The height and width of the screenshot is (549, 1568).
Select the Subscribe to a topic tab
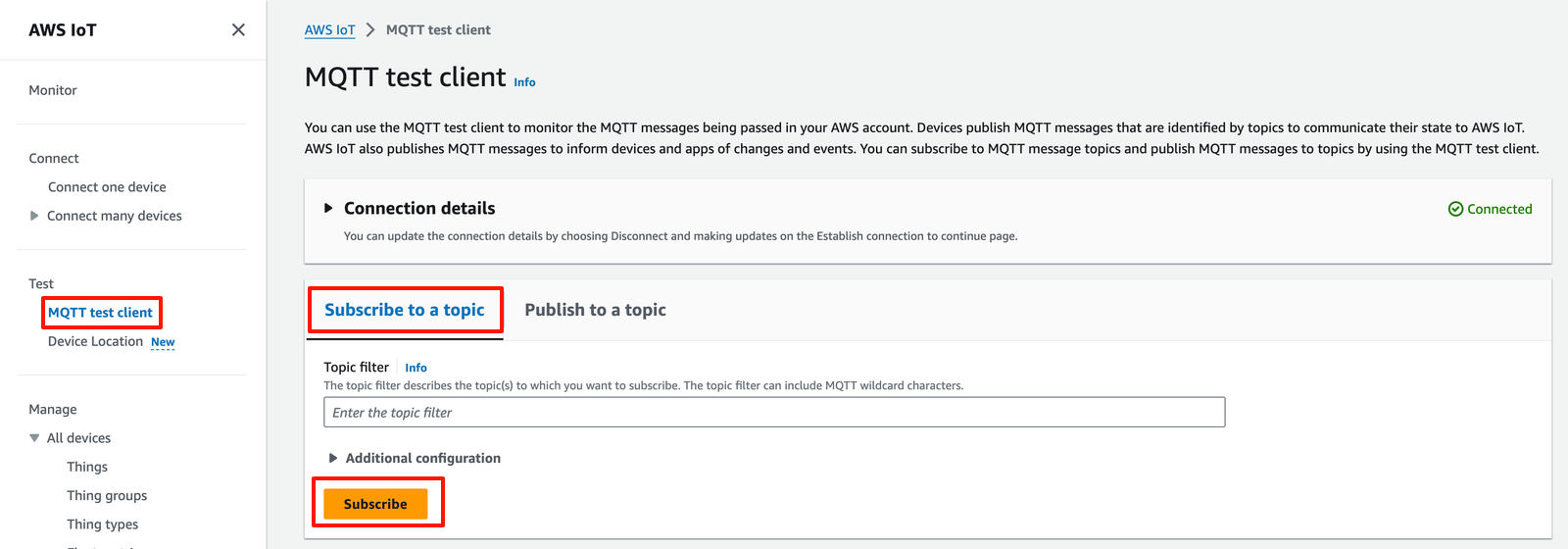click(x=404, y=310)
